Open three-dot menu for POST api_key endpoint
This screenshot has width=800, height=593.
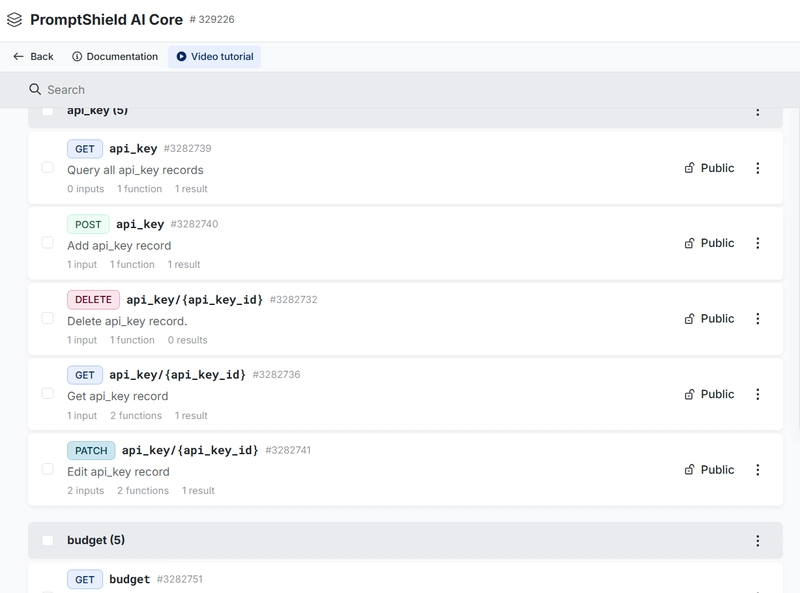click(757, 243)
